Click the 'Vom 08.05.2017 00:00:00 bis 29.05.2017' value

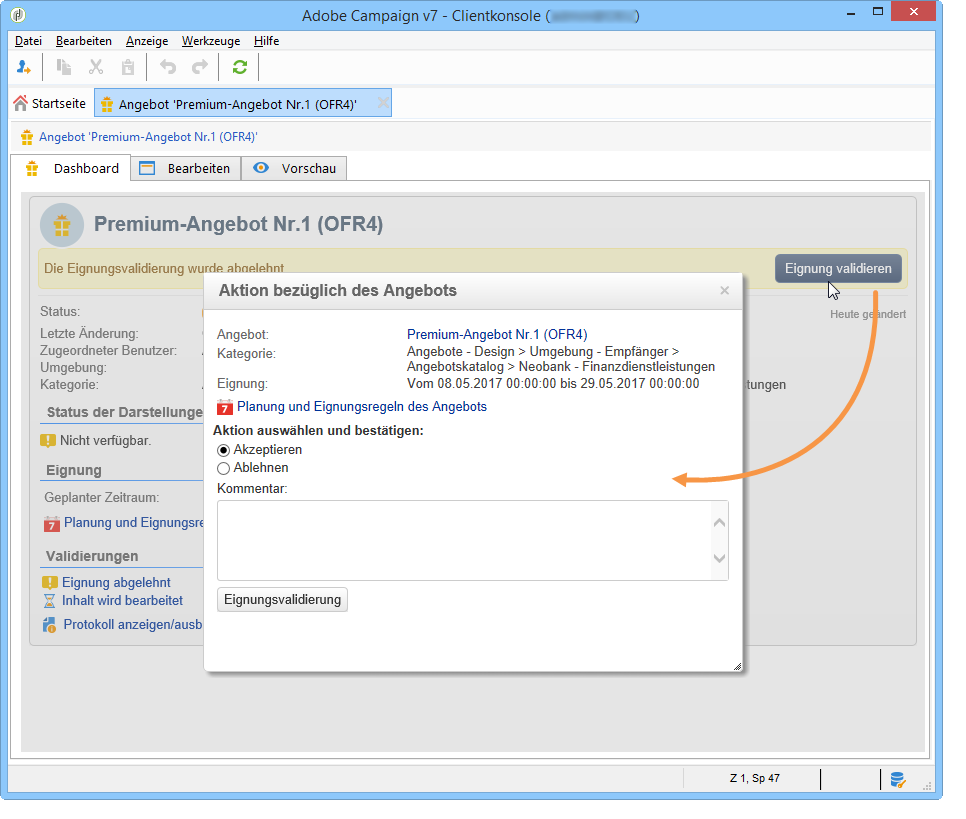[x=553, y=383]
